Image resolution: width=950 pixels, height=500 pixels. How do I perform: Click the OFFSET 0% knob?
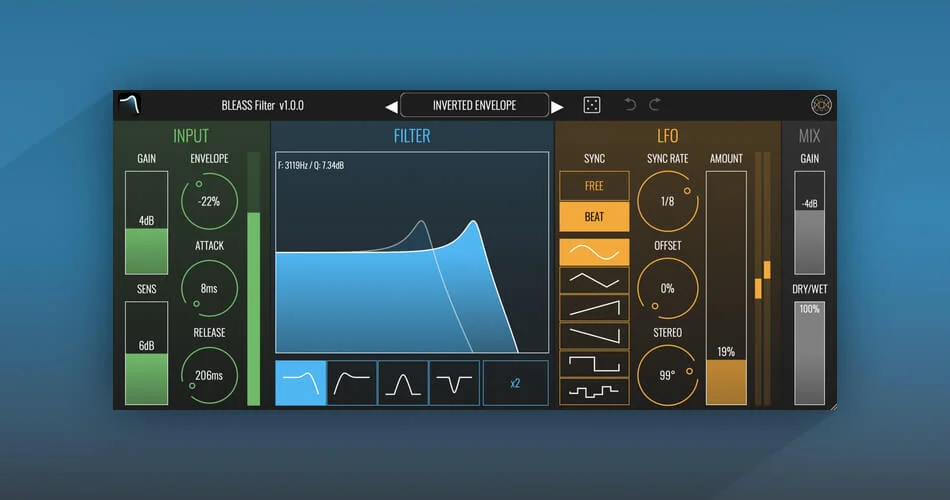pyautogui.click(x=667, y=288)
